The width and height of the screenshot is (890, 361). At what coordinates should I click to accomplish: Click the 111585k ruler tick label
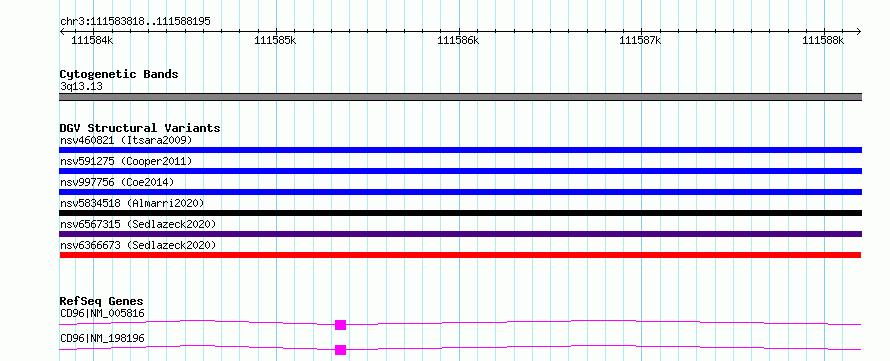point(275,40)
